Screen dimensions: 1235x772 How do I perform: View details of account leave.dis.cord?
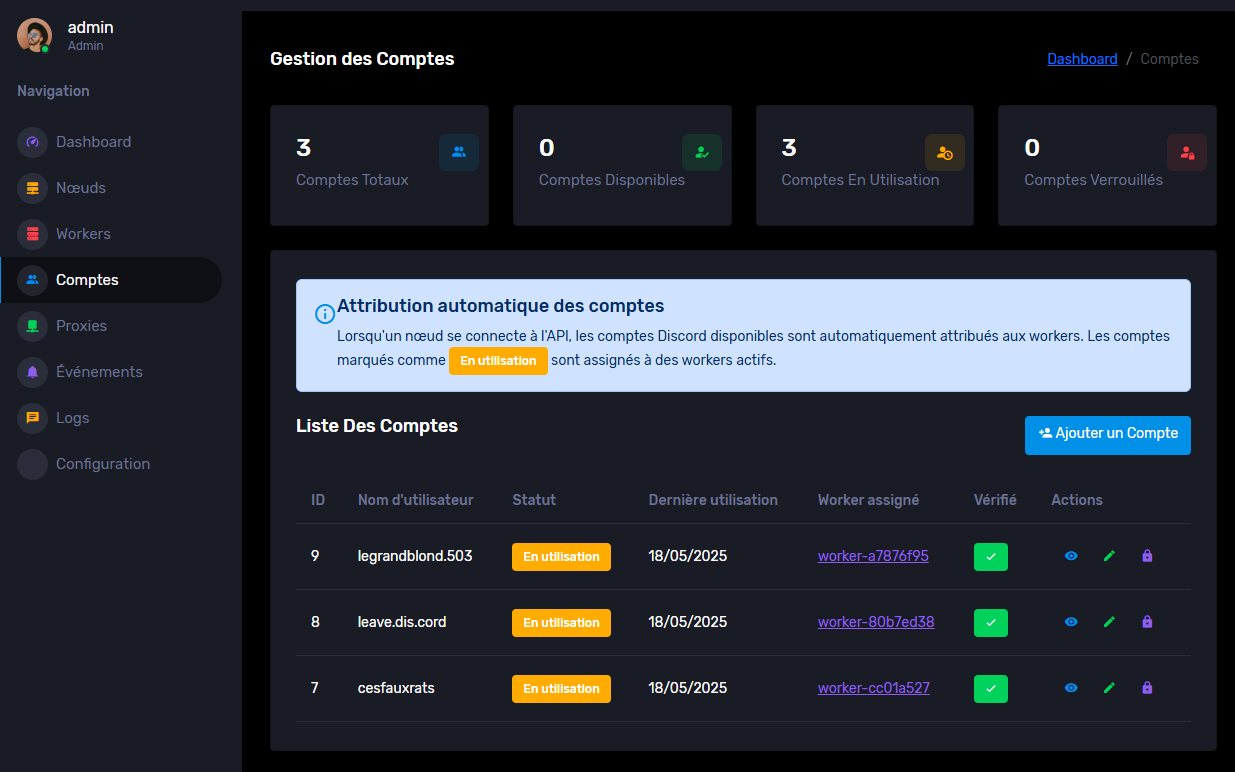click(1071, 622)
